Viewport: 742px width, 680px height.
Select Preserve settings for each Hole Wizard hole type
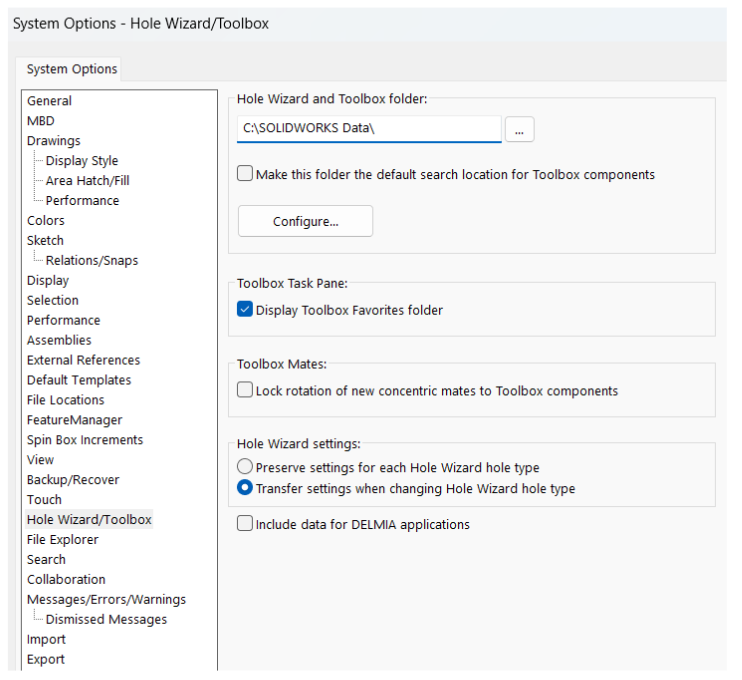point(245,467)
